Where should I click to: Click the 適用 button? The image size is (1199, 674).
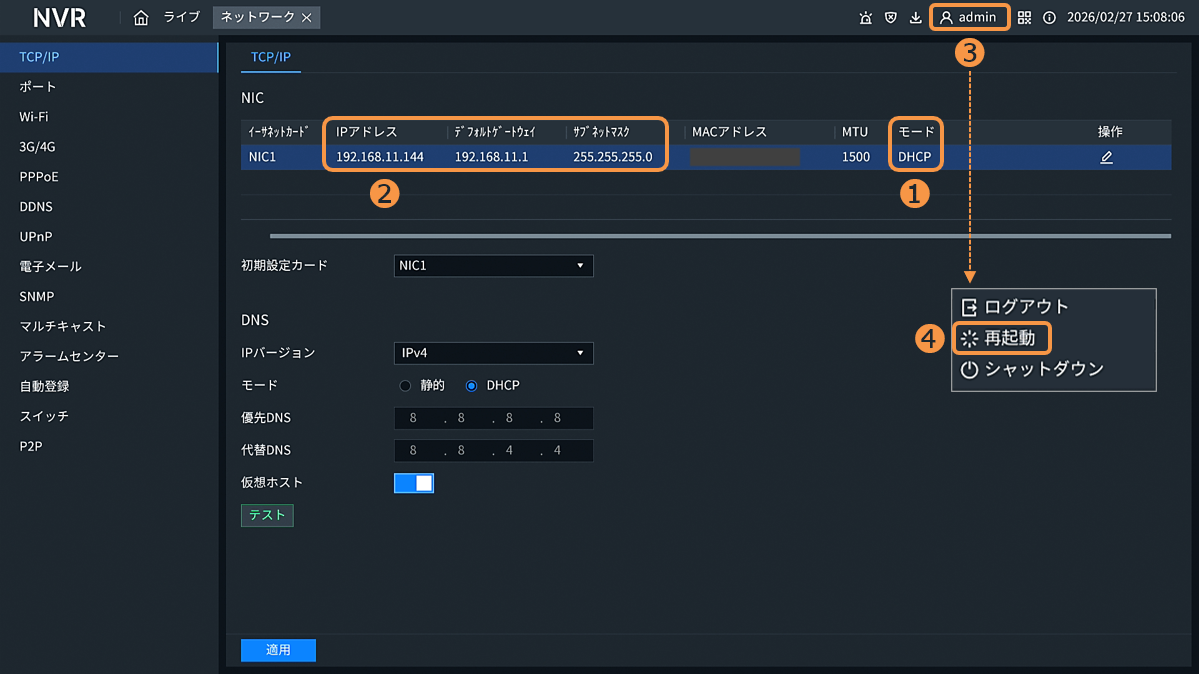[x=278, y=650]
